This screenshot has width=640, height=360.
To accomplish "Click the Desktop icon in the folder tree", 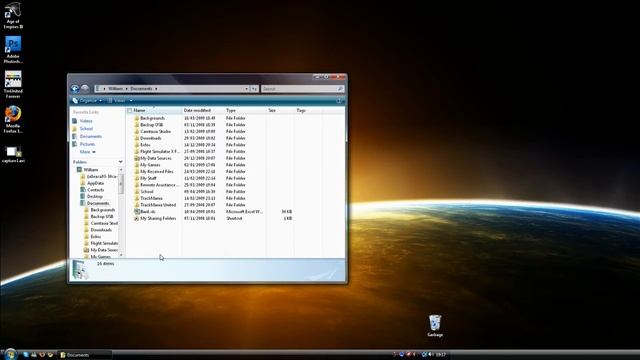I will [x=83, y=196].
